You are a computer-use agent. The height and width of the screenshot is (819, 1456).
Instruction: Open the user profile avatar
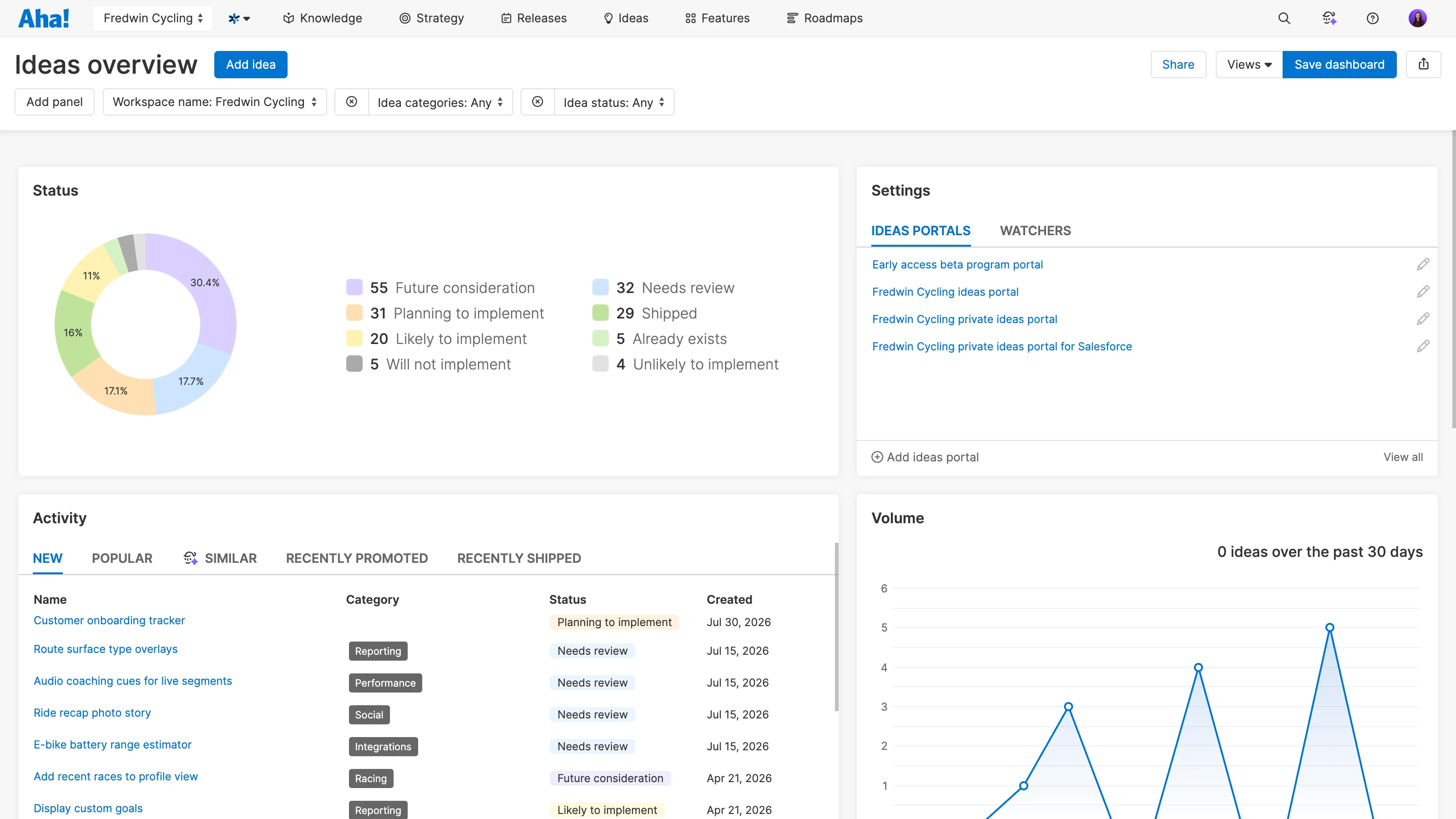pyautogui.click(x=1418, y=18)
